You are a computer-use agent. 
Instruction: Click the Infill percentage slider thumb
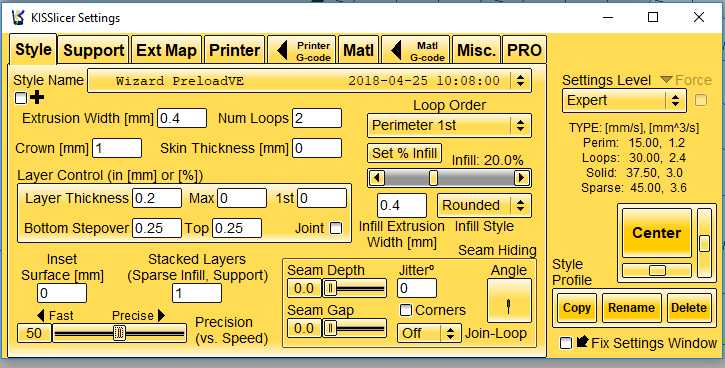click(433, 178)
